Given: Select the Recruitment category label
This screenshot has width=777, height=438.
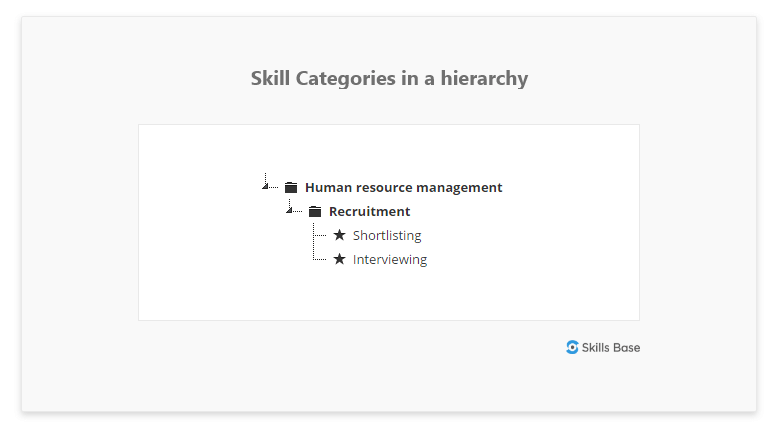Looking at the screenshot, I should click(x=370, y=212).
